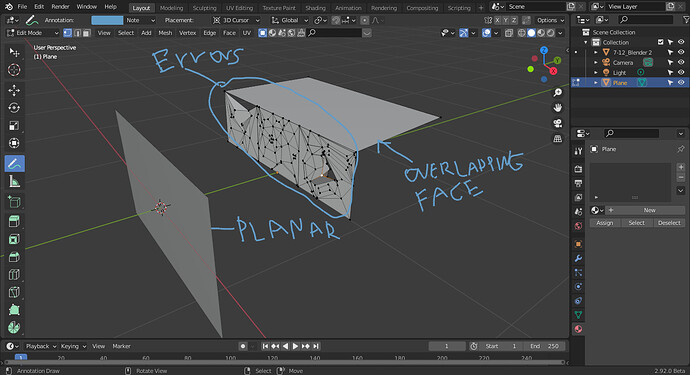Toggle Collection exclude checkbox
Screen dimensions: 690x375
pyautogui.click(x=661, y=42)
